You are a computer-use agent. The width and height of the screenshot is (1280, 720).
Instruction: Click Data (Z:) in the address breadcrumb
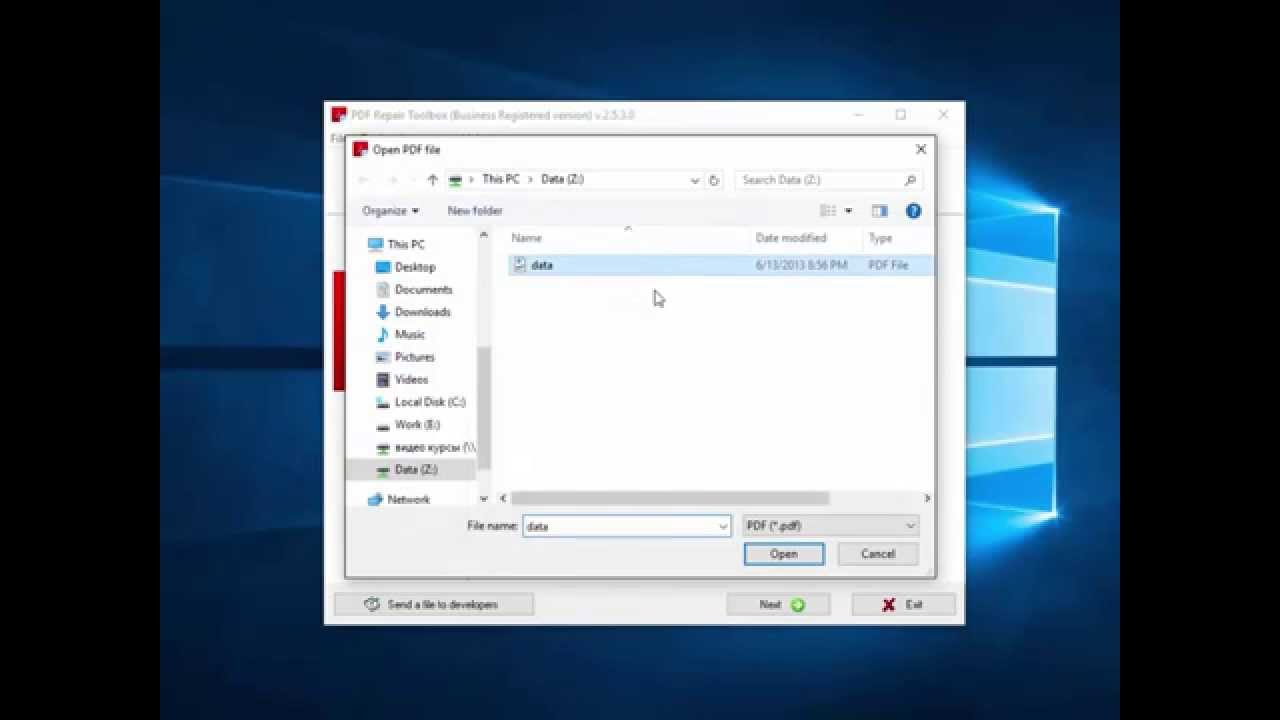[x=562, y=179]
